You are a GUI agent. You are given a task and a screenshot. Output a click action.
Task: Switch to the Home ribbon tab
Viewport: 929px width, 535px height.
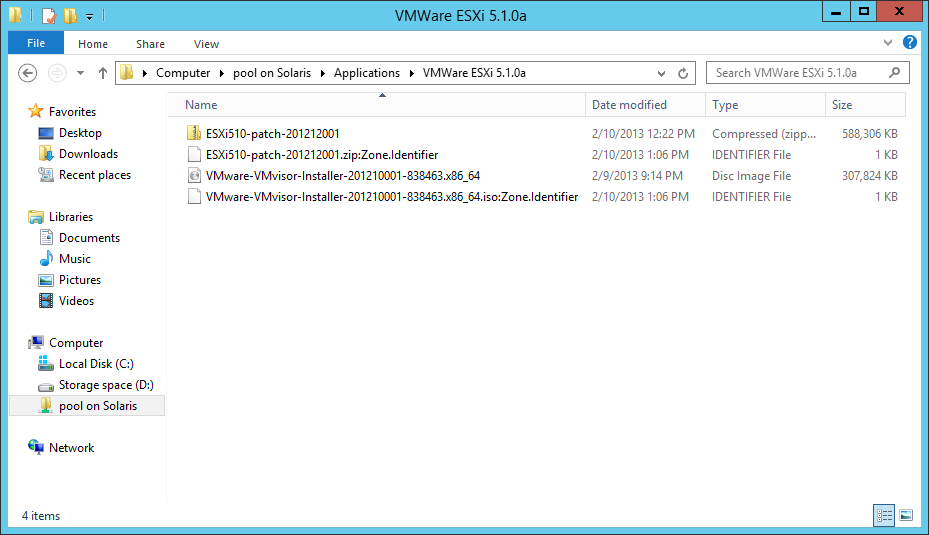93,44
